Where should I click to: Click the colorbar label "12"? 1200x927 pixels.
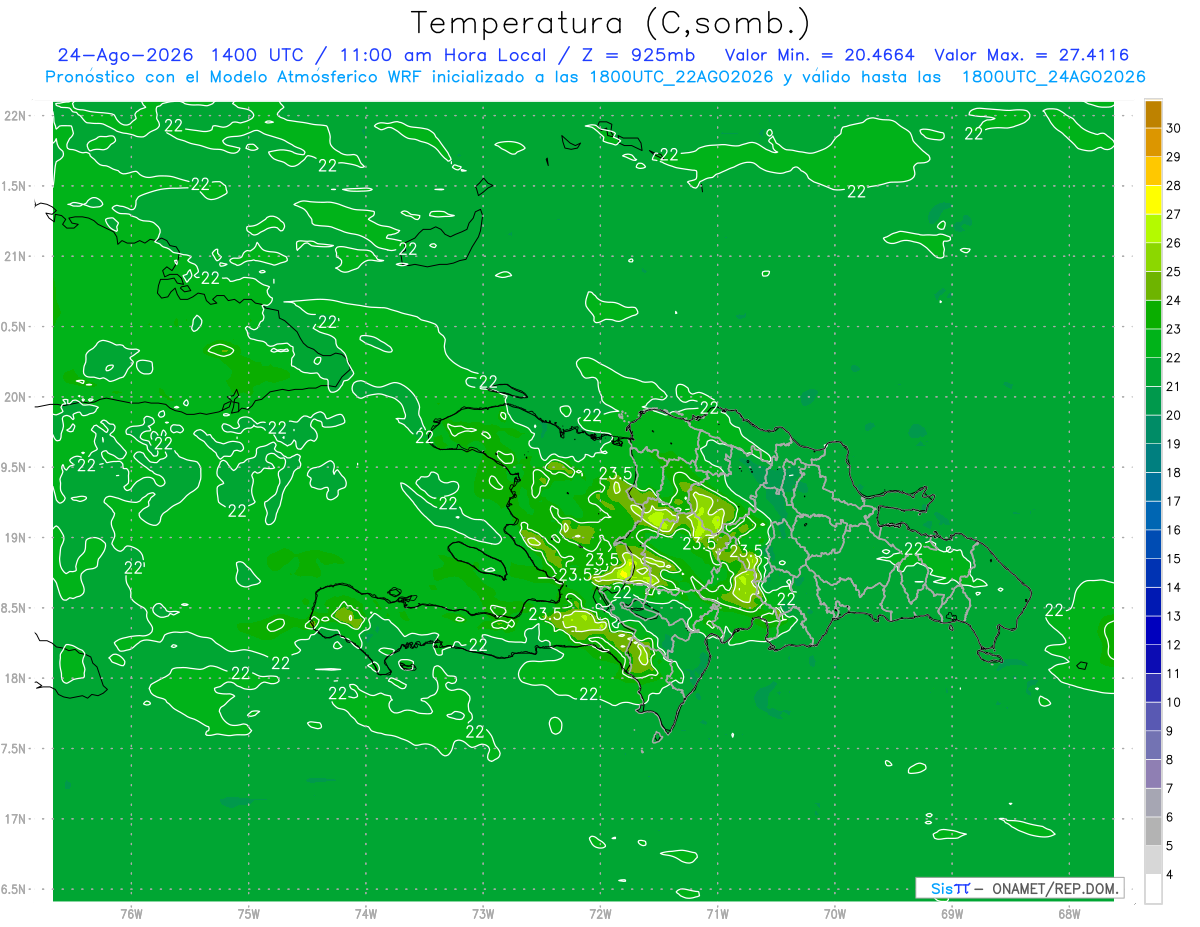(x=1174, y=644)
